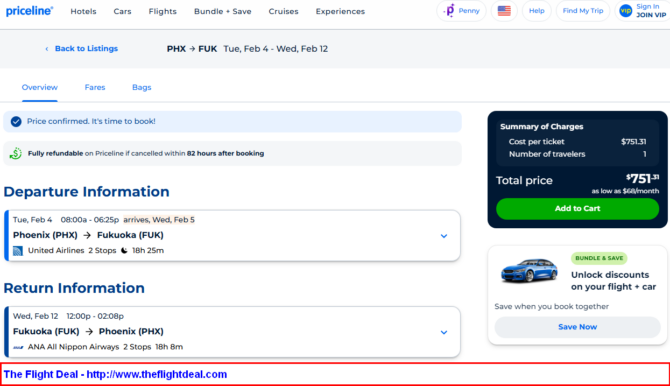Image resolution: width=670 pixels, height=386 pixels.
Task: Click the Help button
Action: 537,11
